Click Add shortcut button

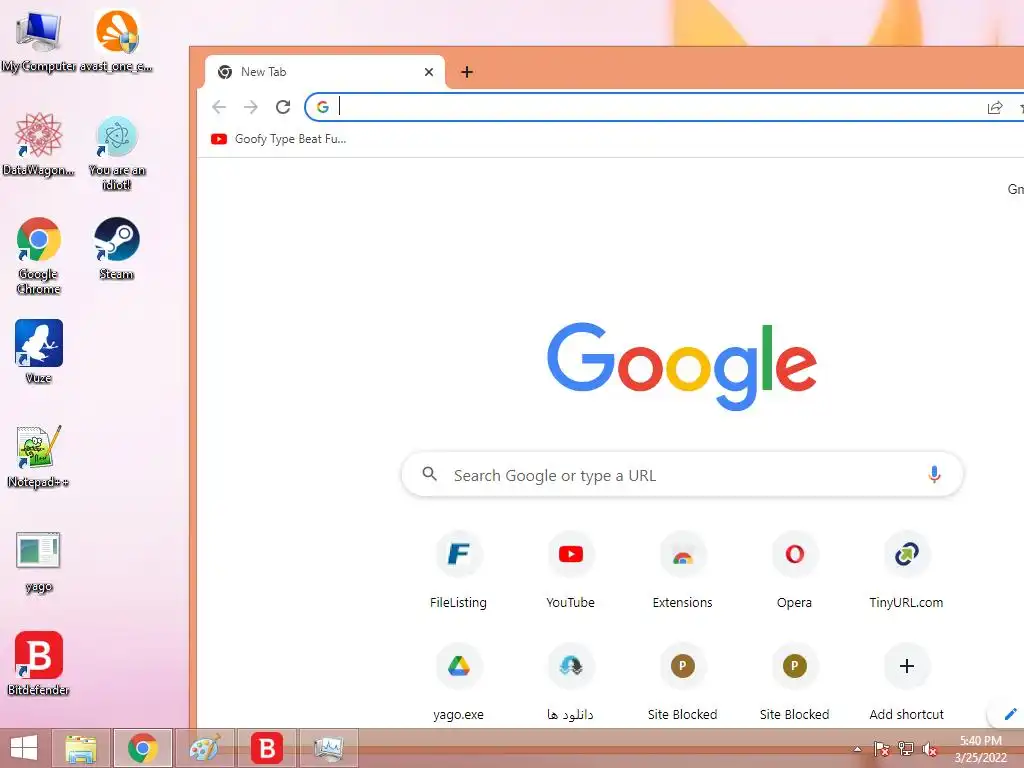coord(906,684)
